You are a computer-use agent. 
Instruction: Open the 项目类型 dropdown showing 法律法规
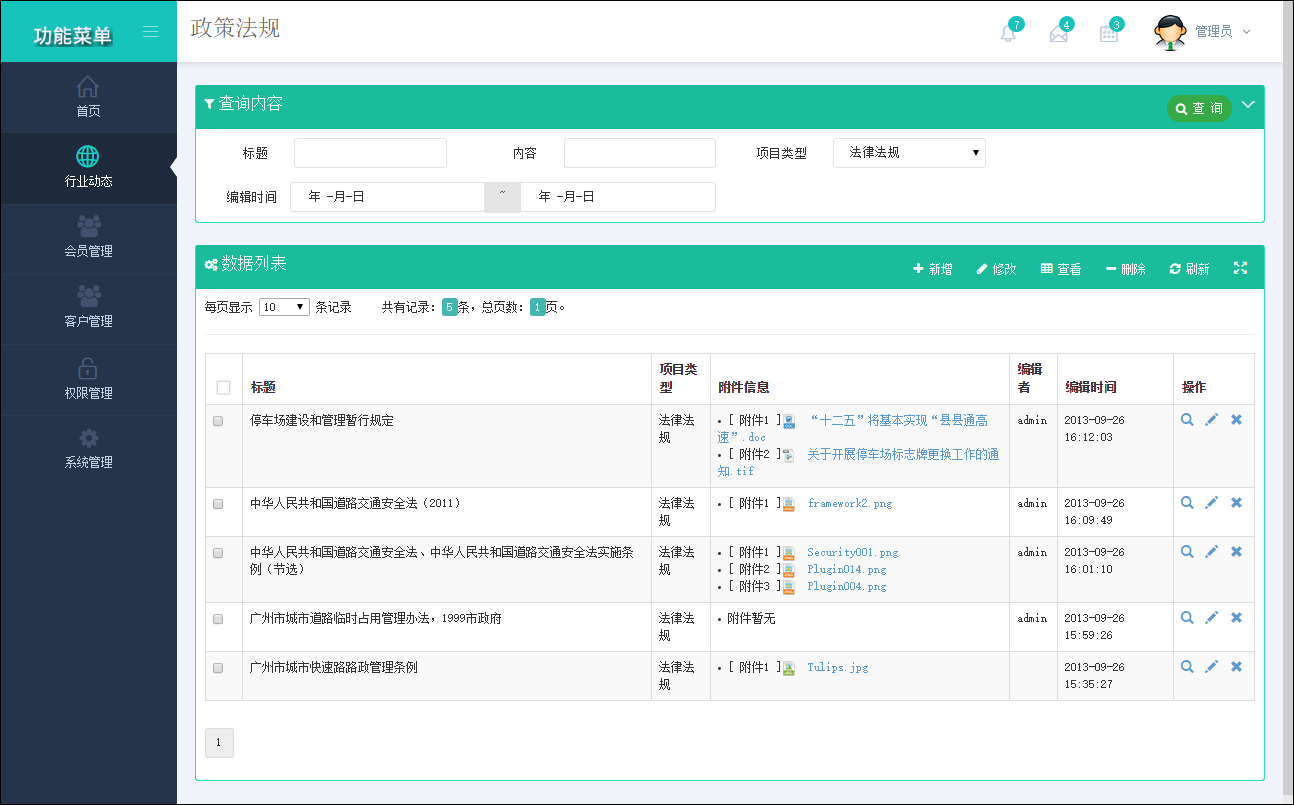[x=909, y=153]
